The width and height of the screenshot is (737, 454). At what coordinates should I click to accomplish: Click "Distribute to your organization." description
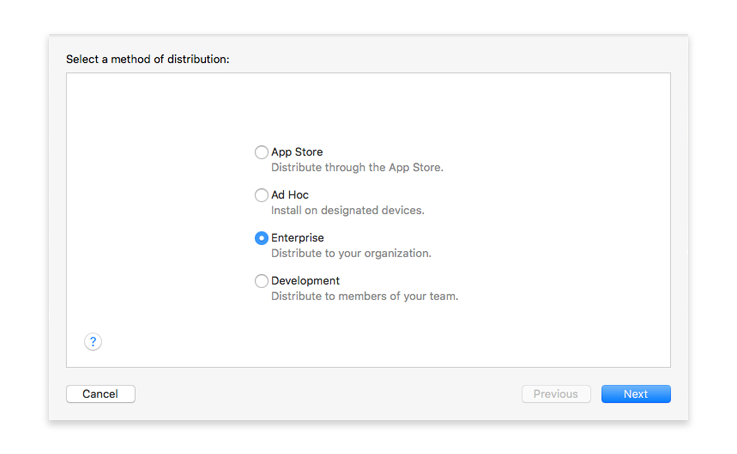351,253
